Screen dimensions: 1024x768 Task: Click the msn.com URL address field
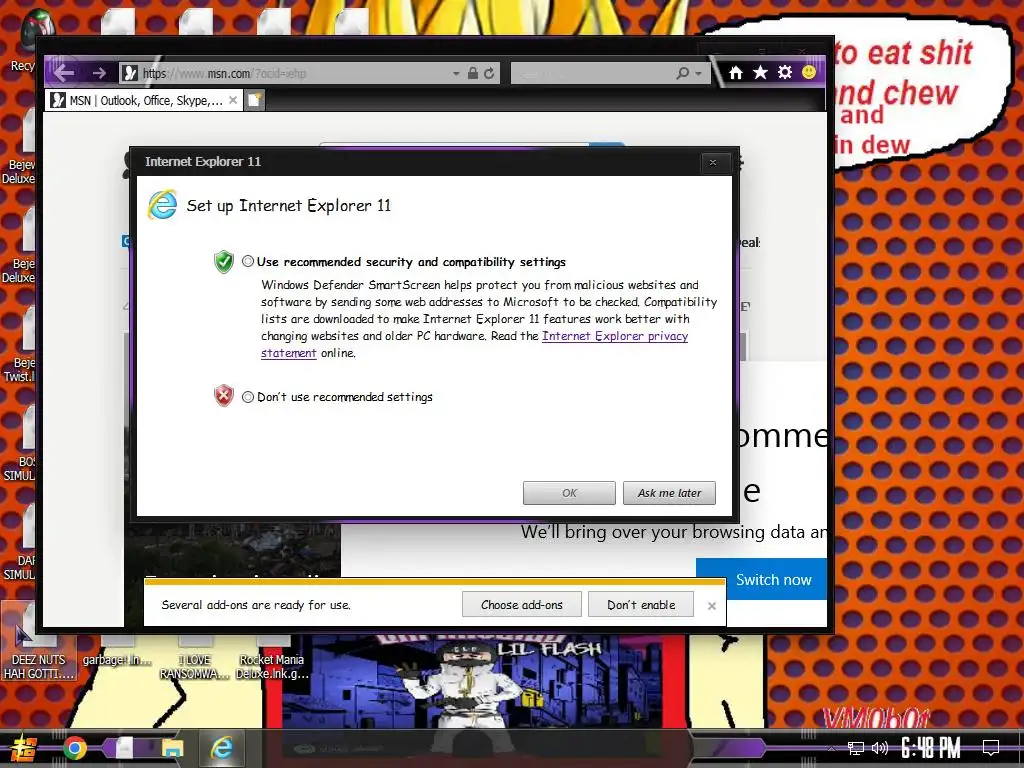[x=294, y=73]
